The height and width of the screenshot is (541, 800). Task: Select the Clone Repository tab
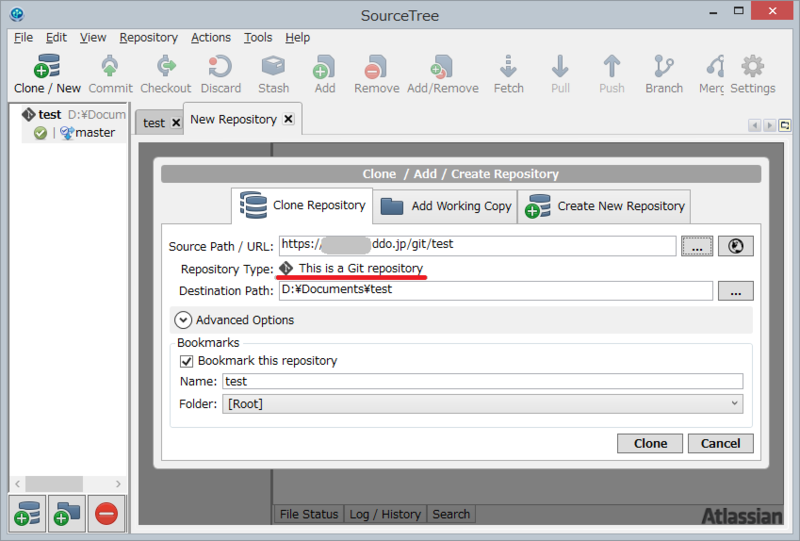(302, 205)
